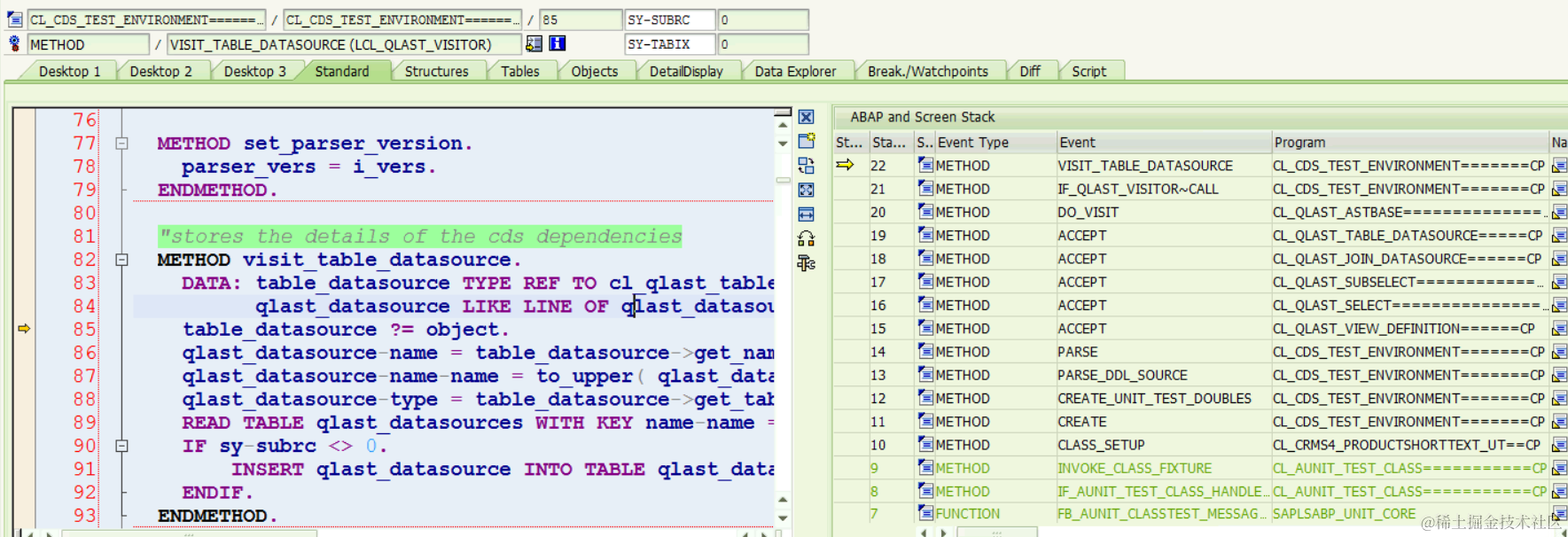Click the execution pointer arrow at line 85
This screenshot has height=537, width=1568.
24,329
